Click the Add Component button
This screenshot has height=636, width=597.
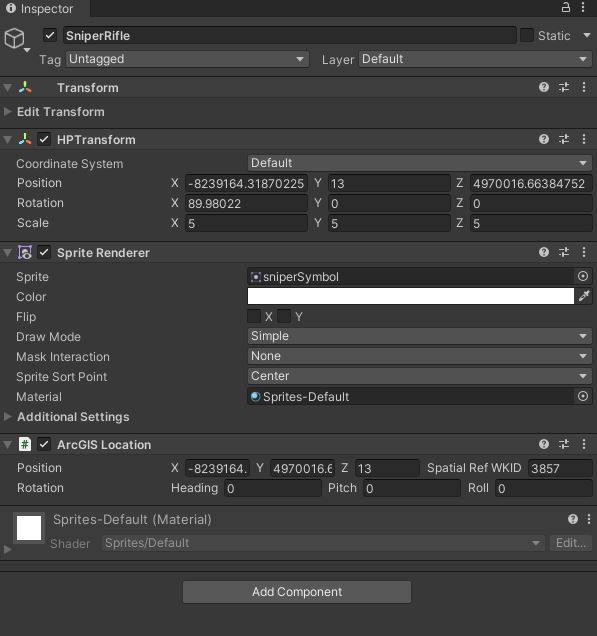point(297,592)
